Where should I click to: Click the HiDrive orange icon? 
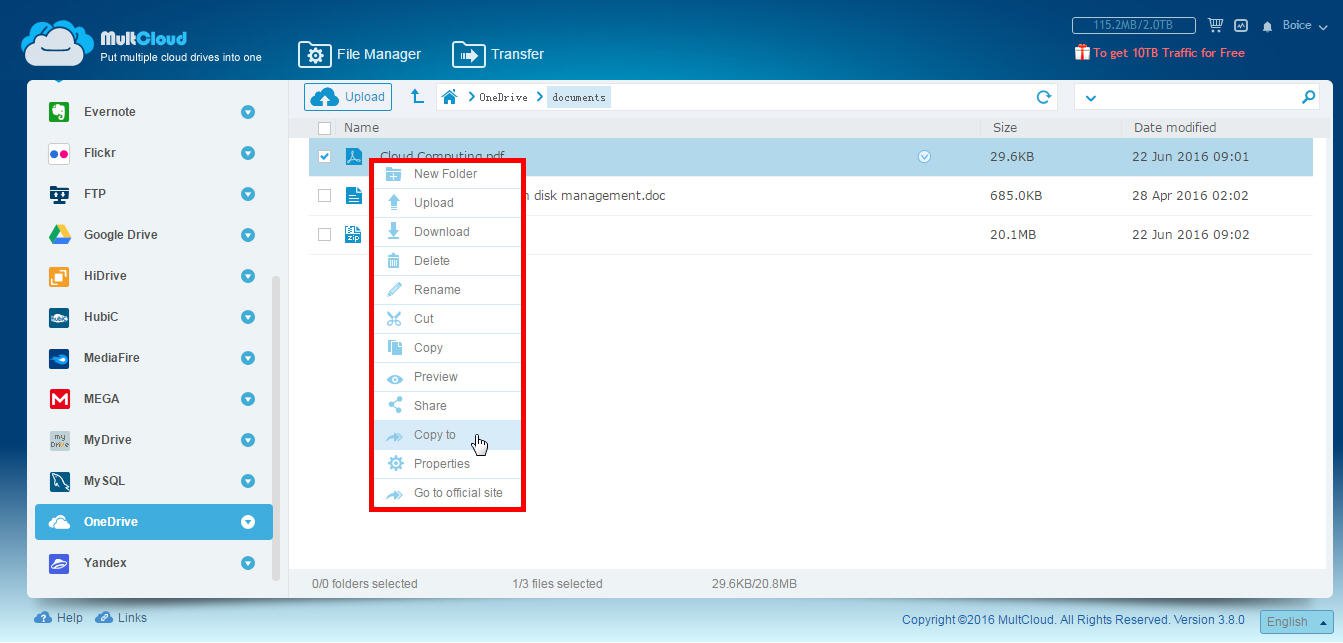(59, 276)
